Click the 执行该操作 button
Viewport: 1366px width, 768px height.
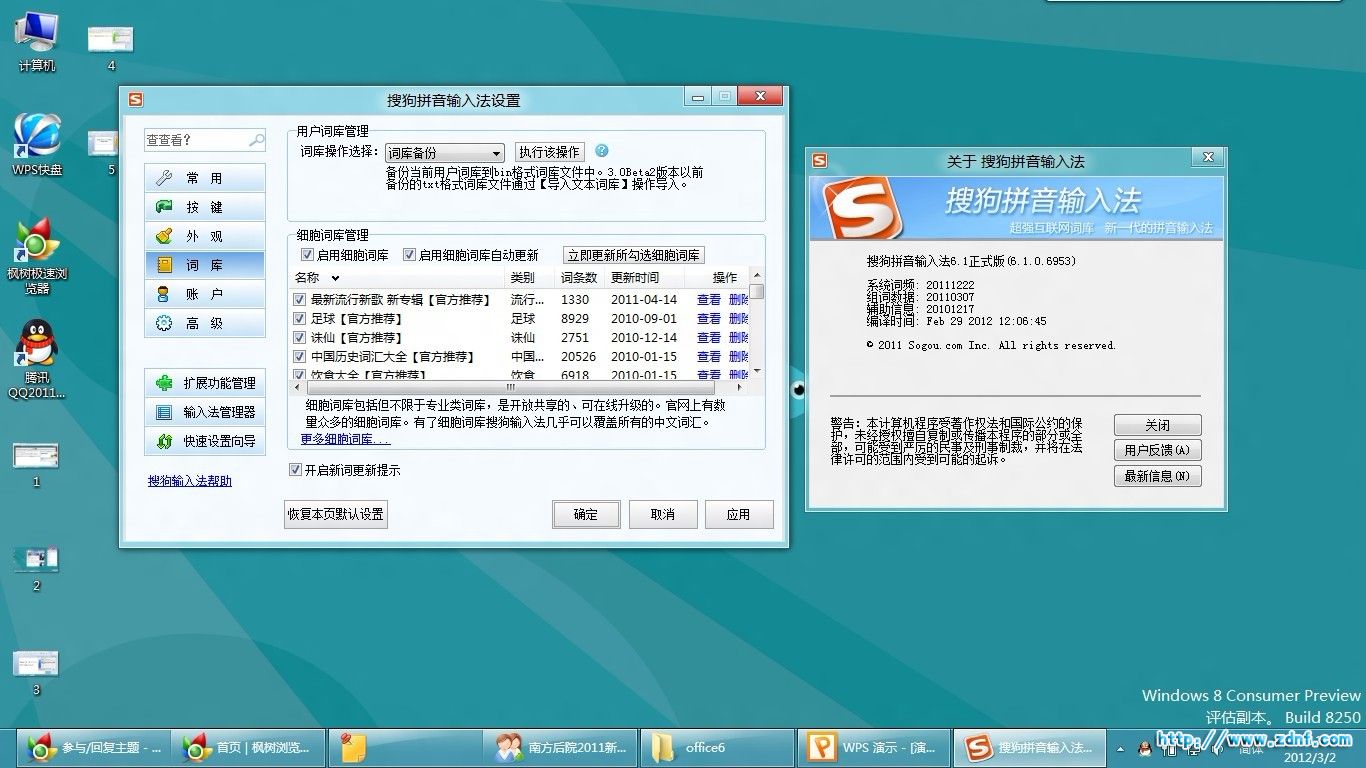[x=549, y=152]
